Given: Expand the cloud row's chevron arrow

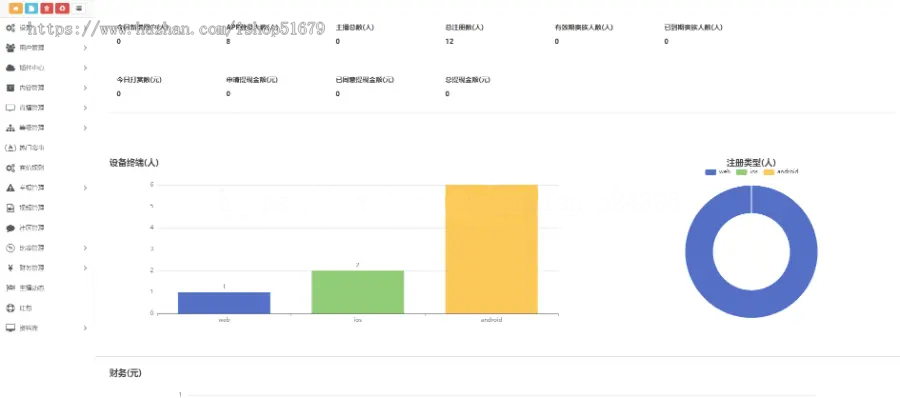Looking at the screenshot, I should point(85,68).
